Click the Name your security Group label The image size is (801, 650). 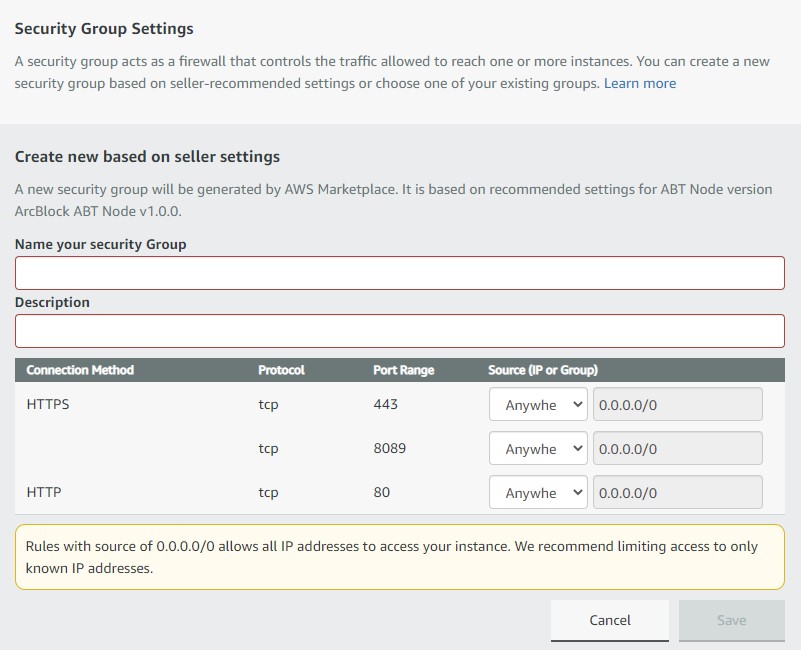tap(100, 244)
